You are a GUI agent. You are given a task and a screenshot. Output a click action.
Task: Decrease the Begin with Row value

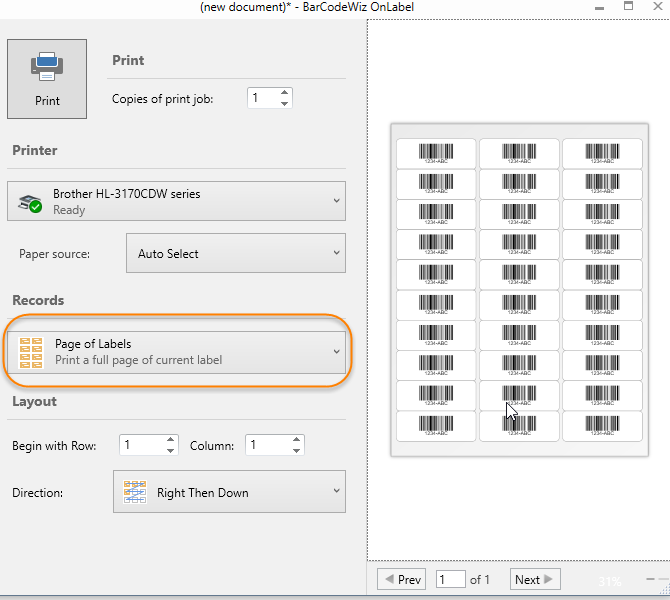(170, 450)
